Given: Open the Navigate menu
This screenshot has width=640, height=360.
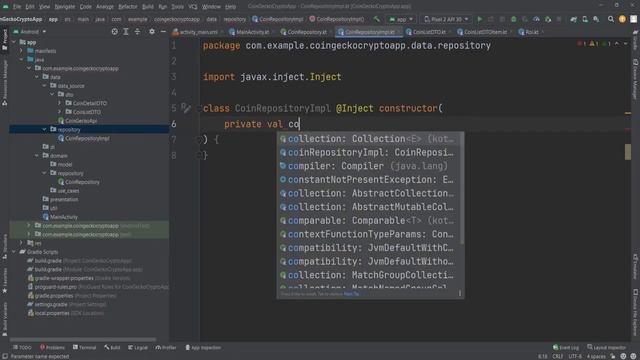Looking at the screenshot, I should [x=64, y=7].
